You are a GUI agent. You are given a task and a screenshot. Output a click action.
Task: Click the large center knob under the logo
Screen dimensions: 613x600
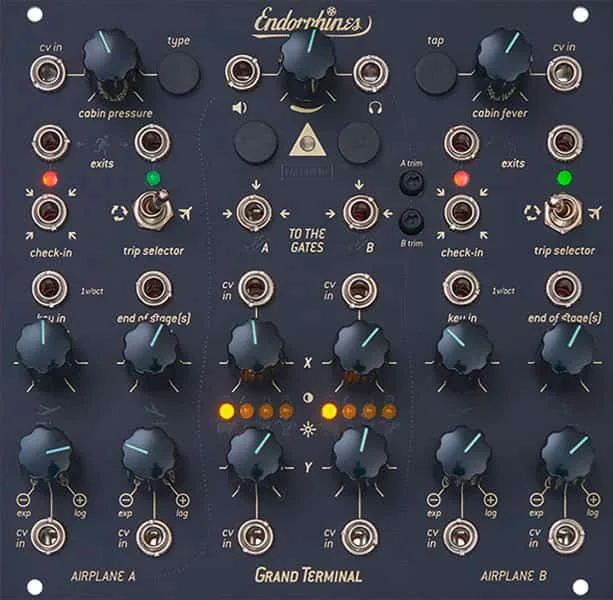pyautogui.click(x=308, y=56)
